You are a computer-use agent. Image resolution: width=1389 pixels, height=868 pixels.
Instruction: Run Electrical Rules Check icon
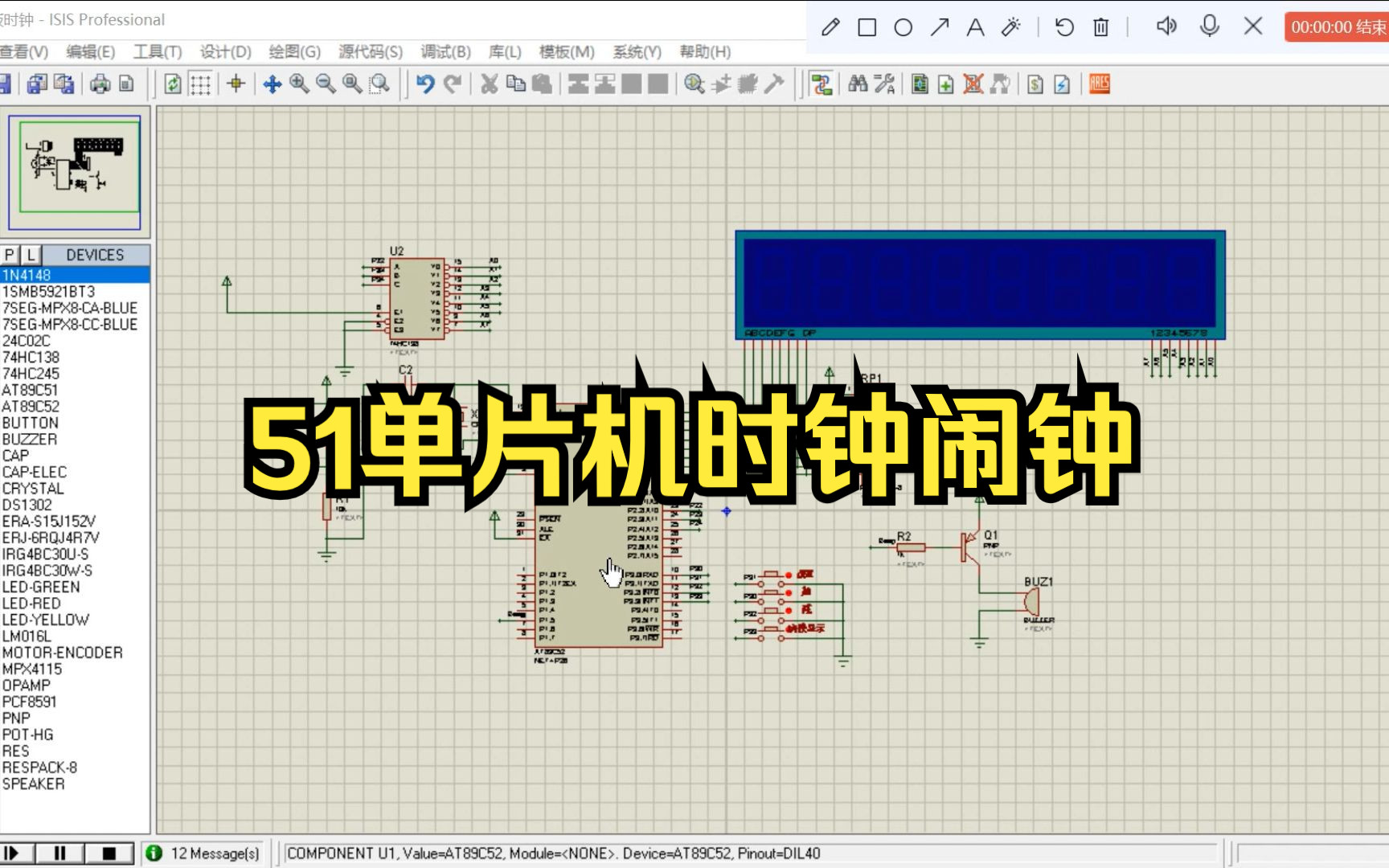click(x=1063, y=84)
